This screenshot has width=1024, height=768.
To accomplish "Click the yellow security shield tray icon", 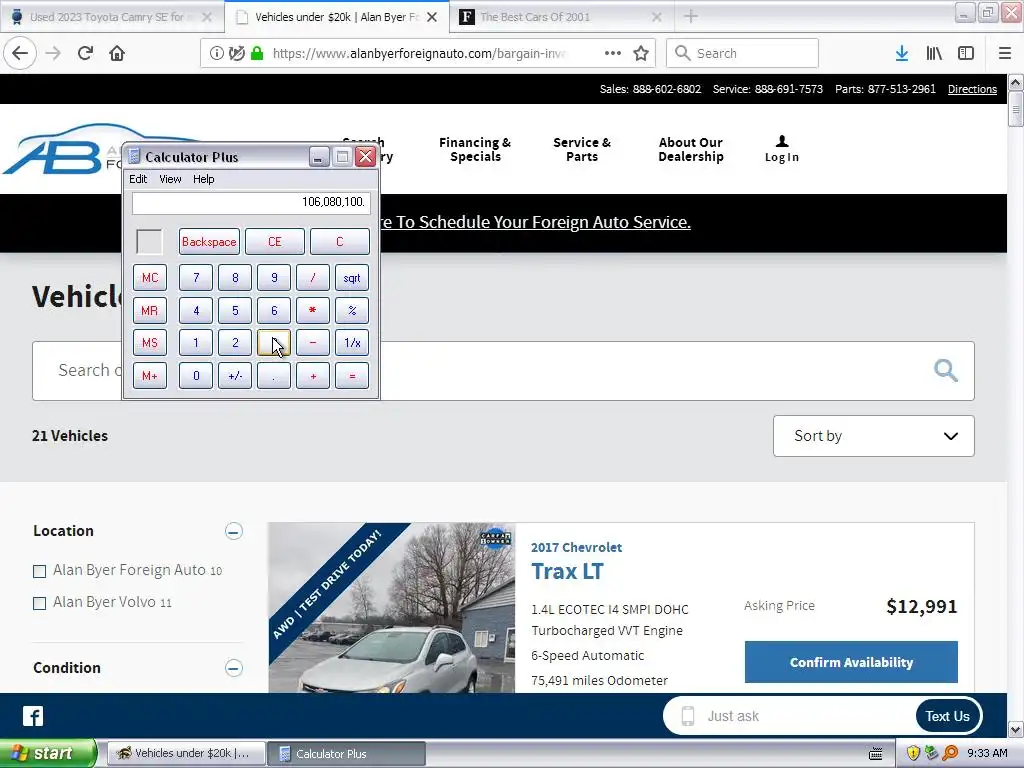I will 913,753.
